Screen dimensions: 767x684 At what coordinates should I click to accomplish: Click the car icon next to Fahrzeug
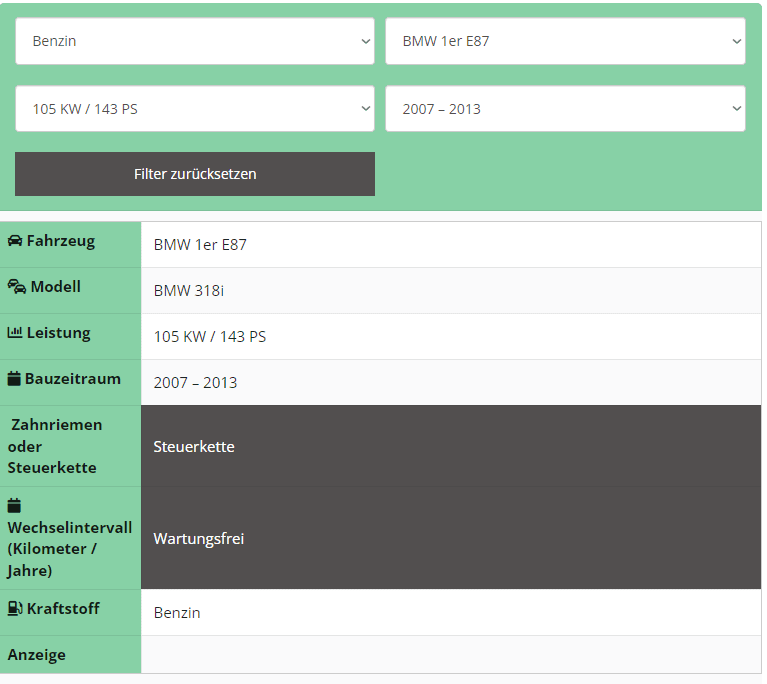[x=15, y=241]
